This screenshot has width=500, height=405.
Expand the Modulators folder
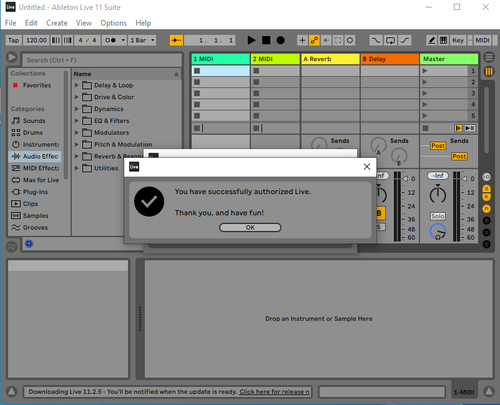76,133
